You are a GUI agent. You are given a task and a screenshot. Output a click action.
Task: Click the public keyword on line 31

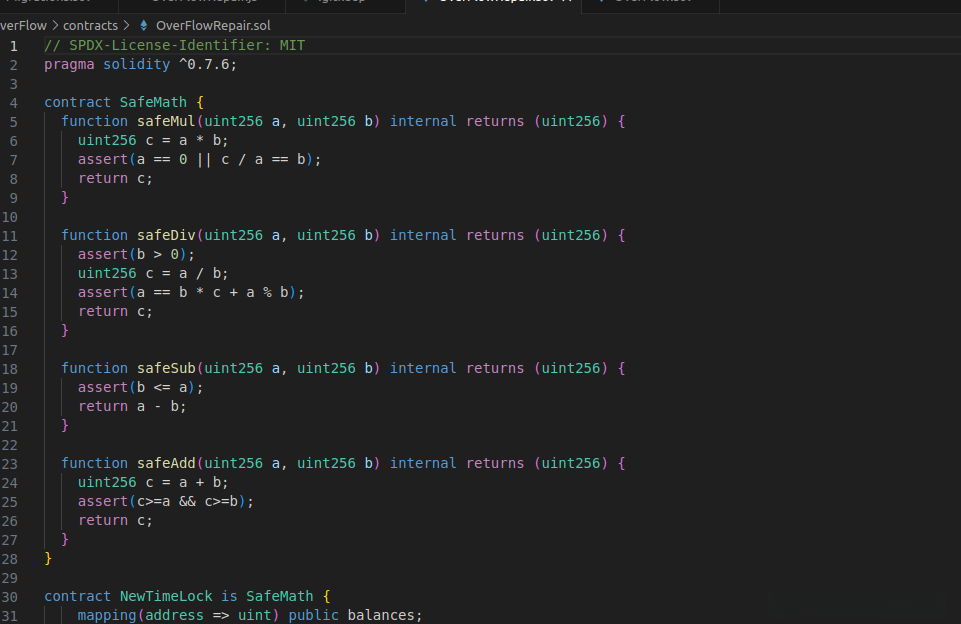[x=313, y=615]
